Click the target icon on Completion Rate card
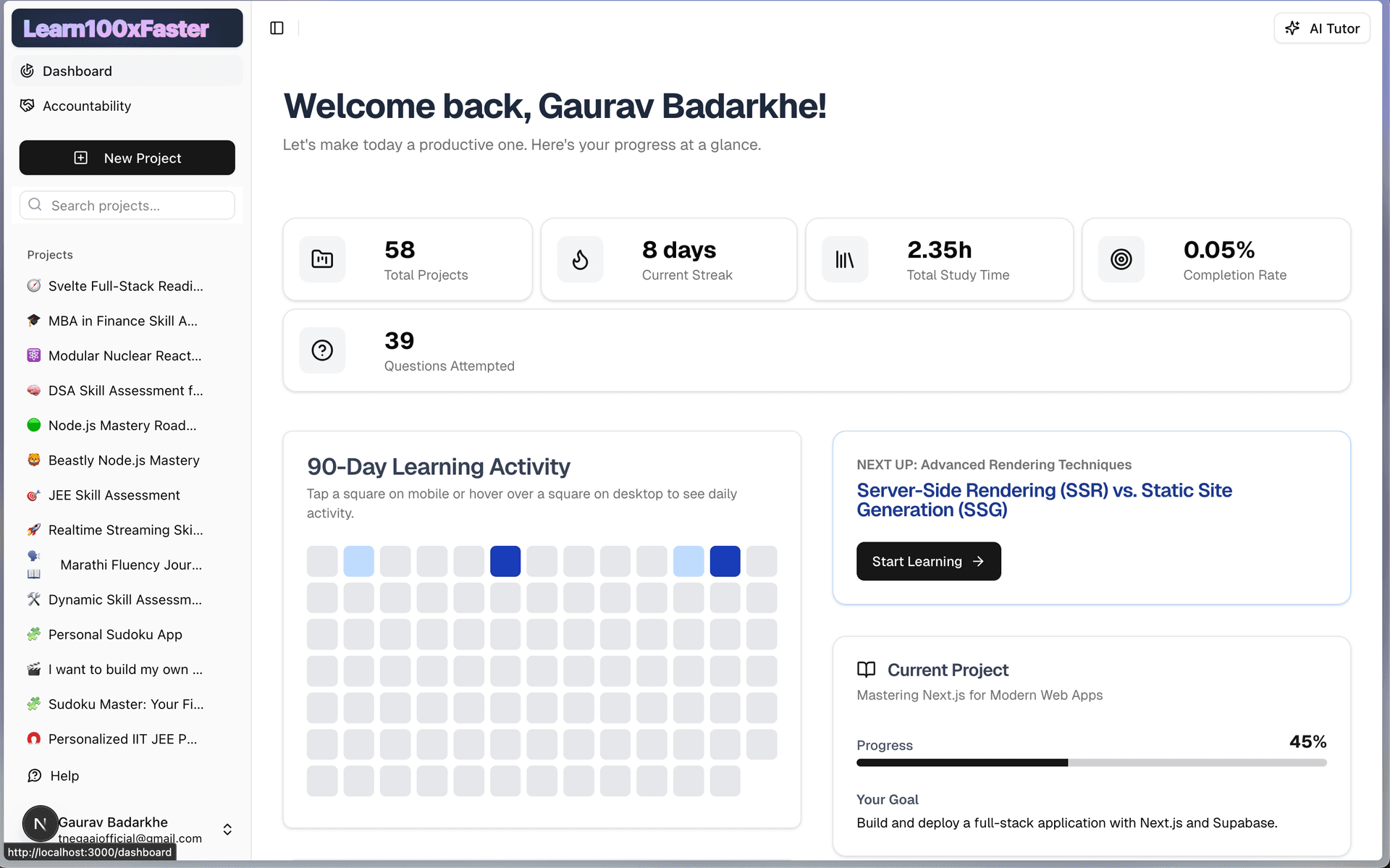Screen dimensions: 1390x868 coord(1121,259)
